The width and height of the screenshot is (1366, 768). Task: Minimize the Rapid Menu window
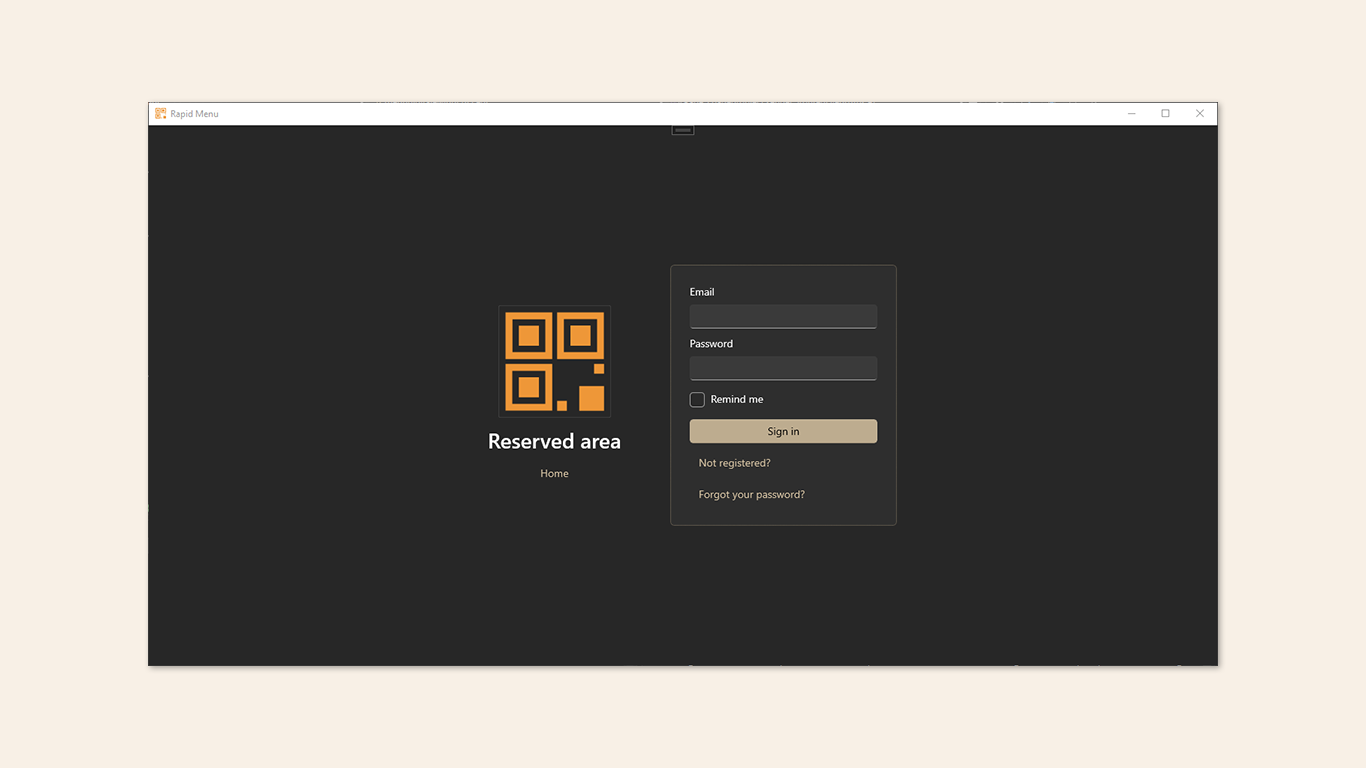[1132, 114]
